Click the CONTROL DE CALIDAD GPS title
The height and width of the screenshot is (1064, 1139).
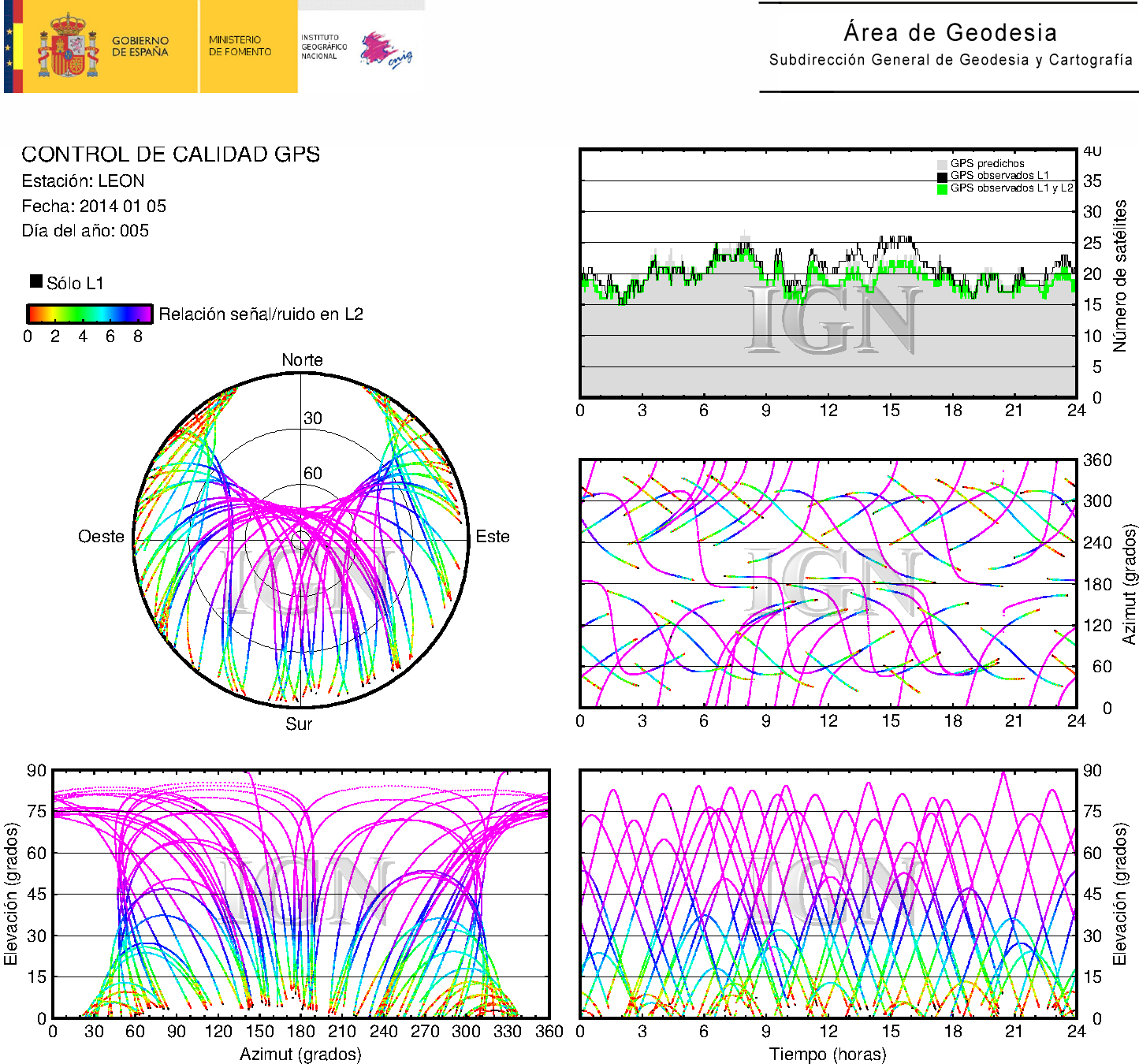[171, 154]
